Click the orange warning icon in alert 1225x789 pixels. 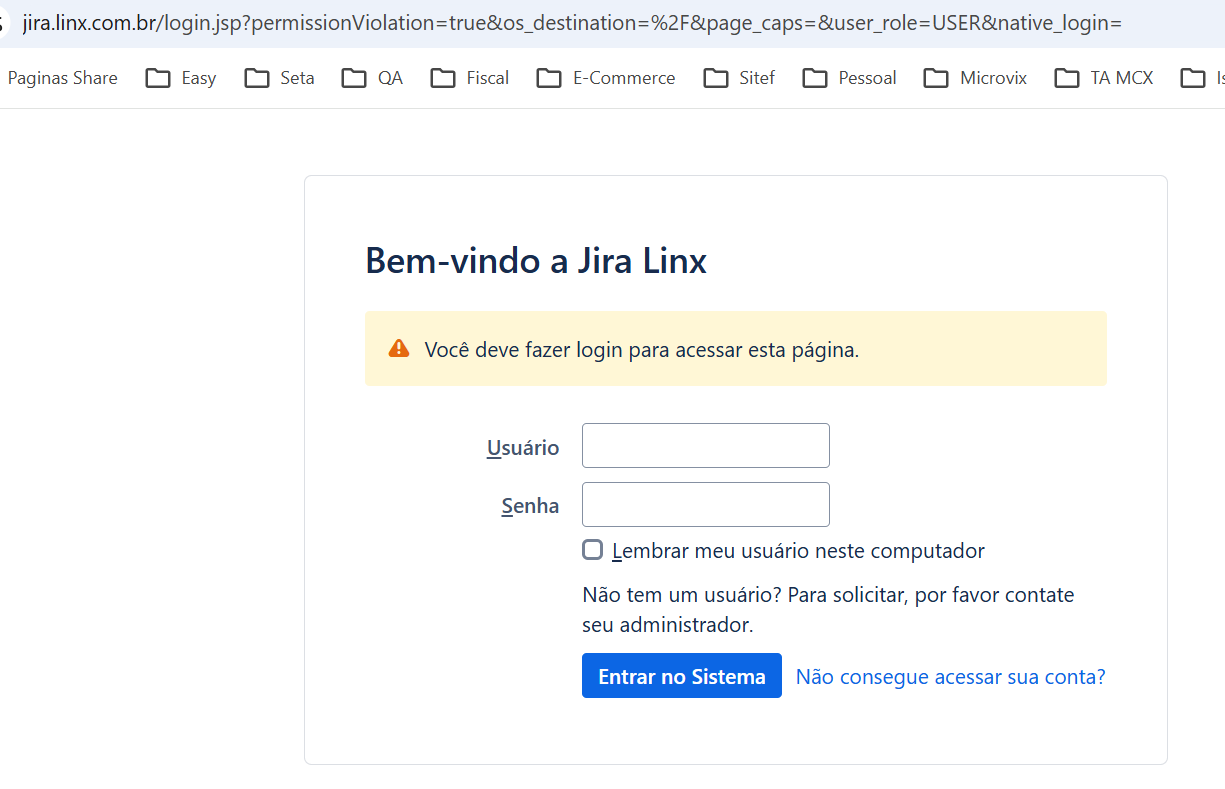pyautogui.click(x=399, y=348)
